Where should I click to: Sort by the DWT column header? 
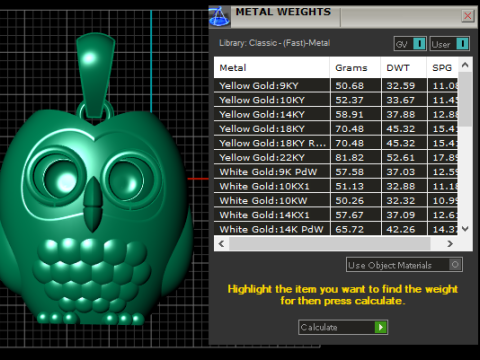[404, 68]
